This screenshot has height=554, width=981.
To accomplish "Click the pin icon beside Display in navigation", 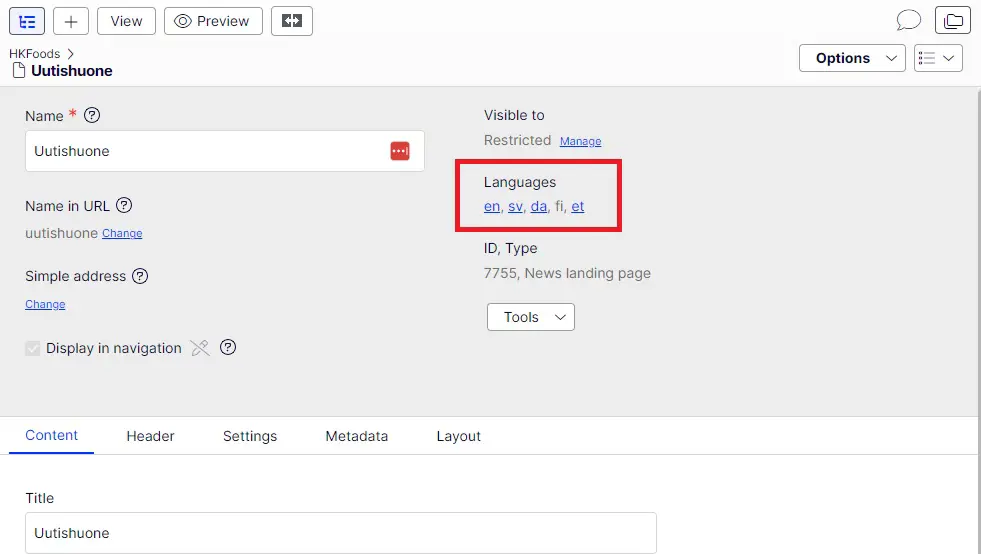I will point(200,348).
